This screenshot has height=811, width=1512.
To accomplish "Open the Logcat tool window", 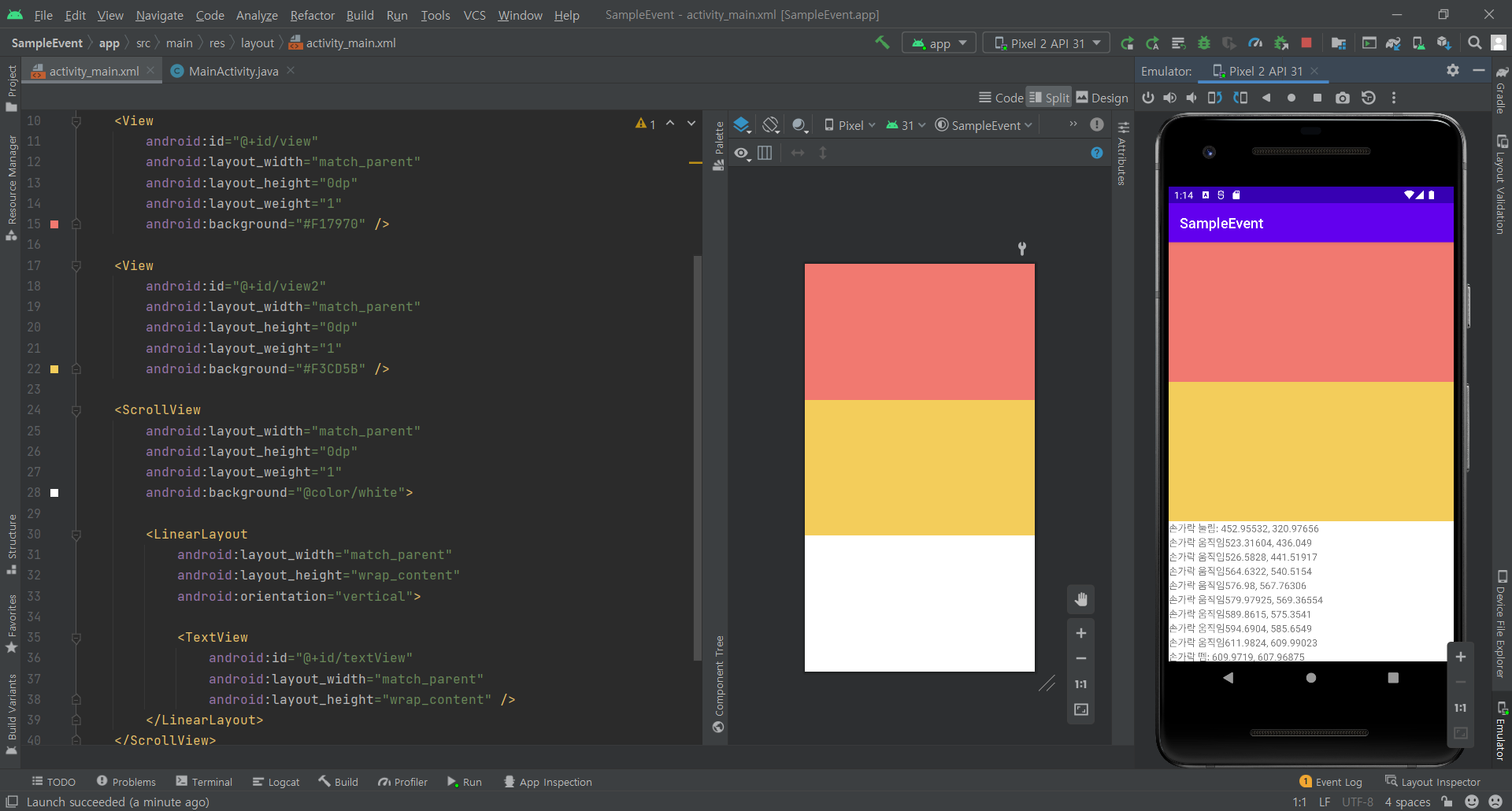I will click(276, 782).
